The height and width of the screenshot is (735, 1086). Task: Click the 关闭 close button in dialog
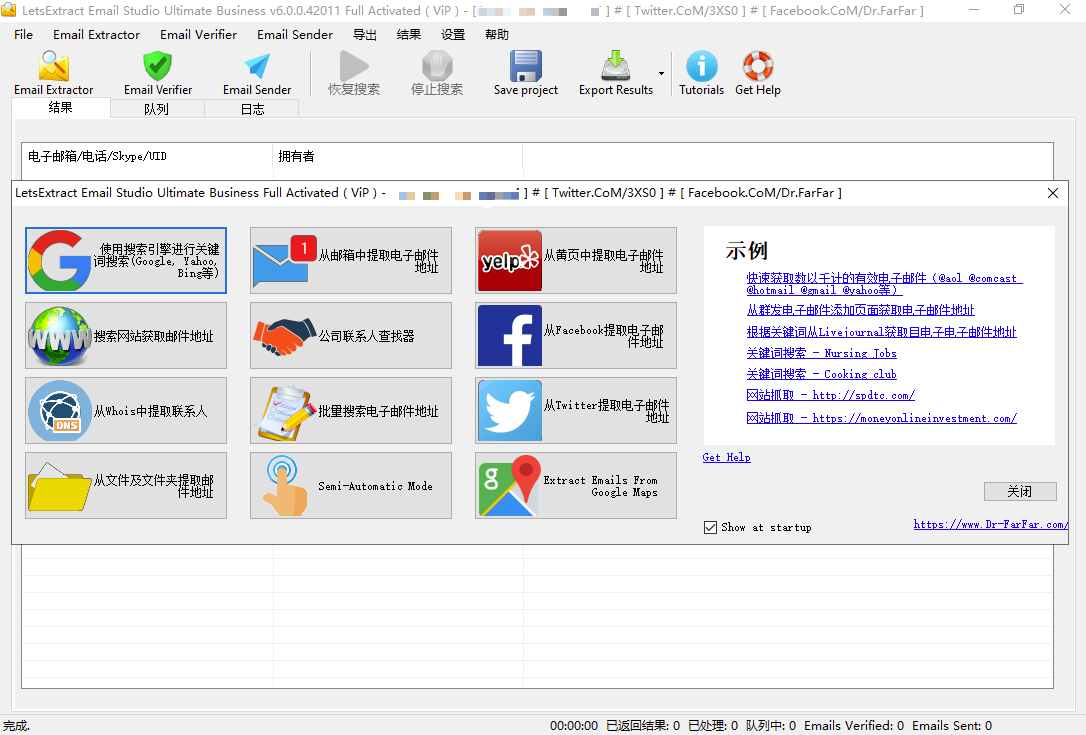point(1020,491)
